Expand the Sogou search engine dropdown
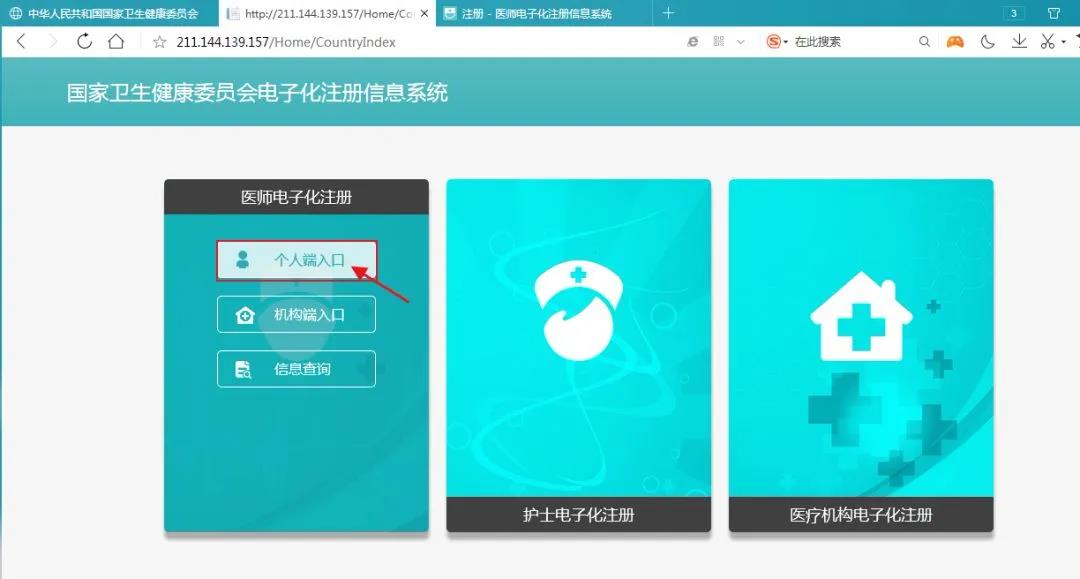The height and width of the screenshot is (579, 1080). tap(786, 42)
